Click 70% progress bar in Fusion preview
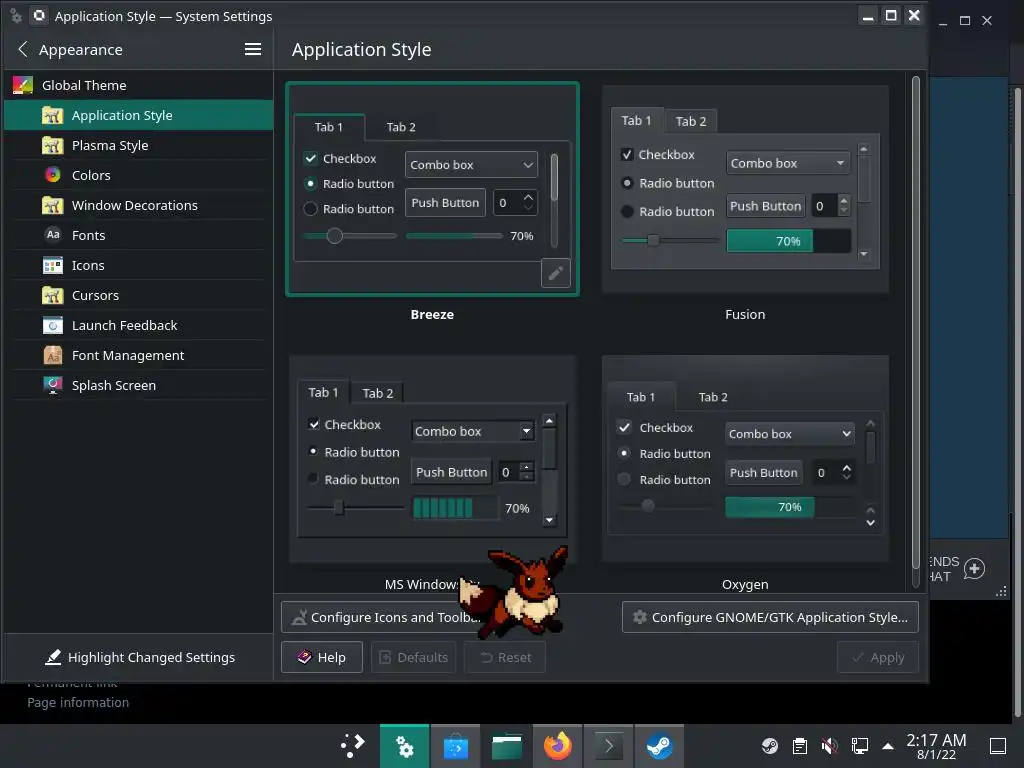Screen dimensions: 1024x768 click(788, 241)
